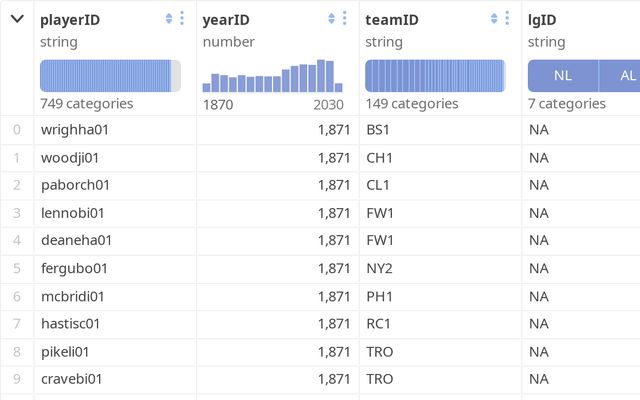Image resolution: width=640 pixels, height=400 pixels.
Task: Select the AL category segment in lgID
Action: [627, 76]
